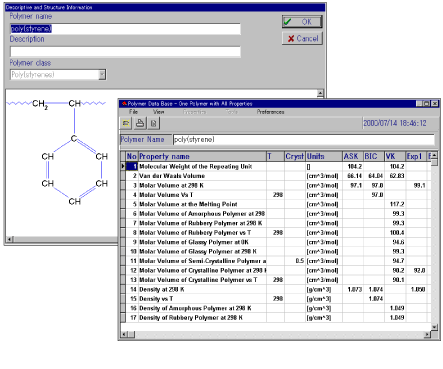
Task: Click the empty Description field
Action: click(x=125, y=52)
